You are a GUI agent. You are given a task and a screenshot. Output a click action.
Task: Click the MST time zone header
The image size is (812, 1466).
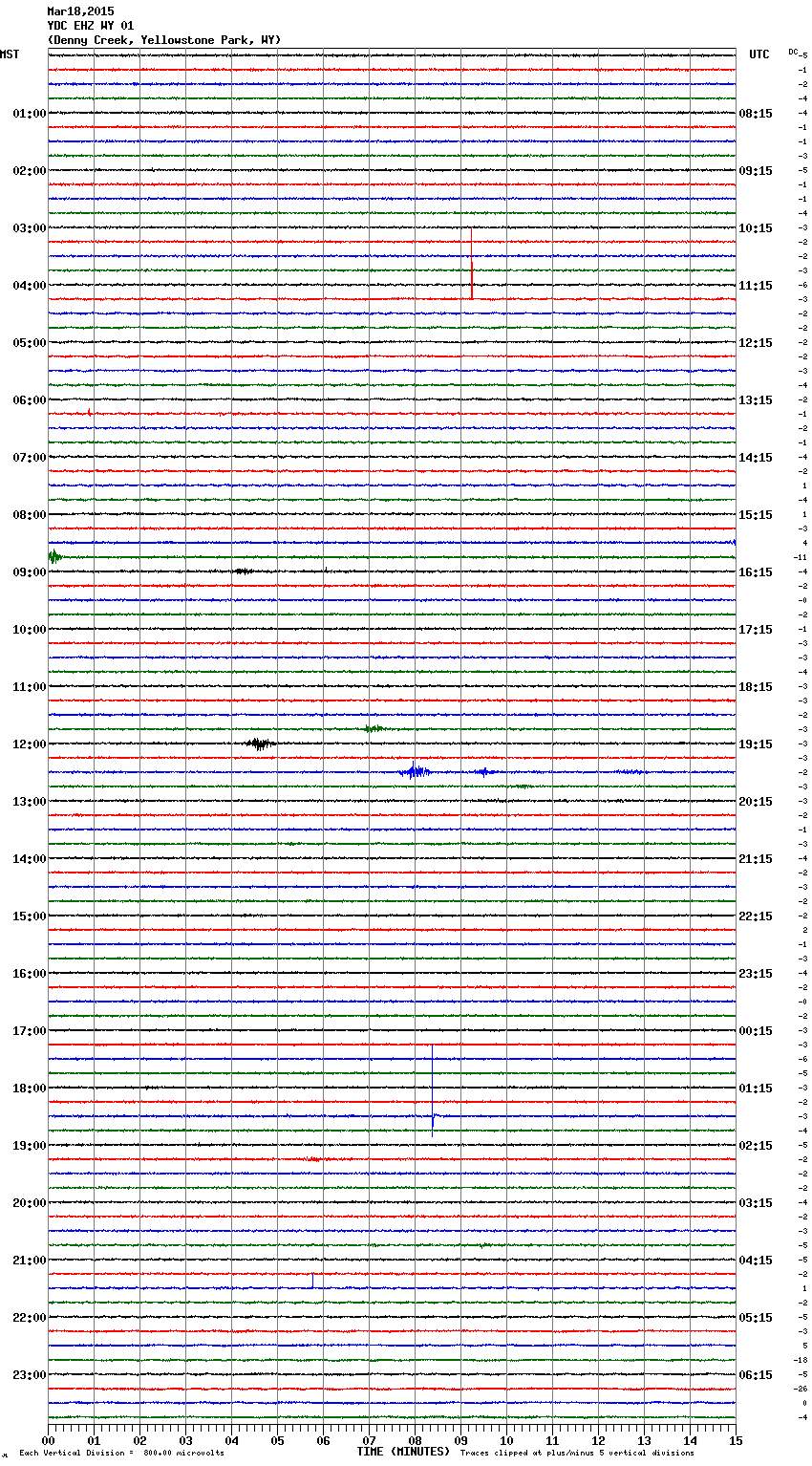10,54
